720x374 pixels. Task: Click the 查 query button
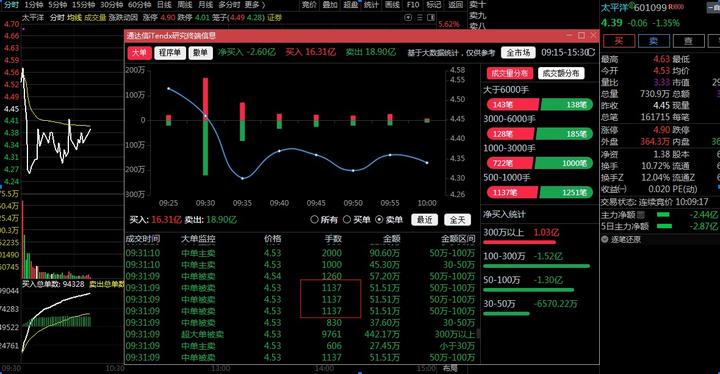[688, 41]
